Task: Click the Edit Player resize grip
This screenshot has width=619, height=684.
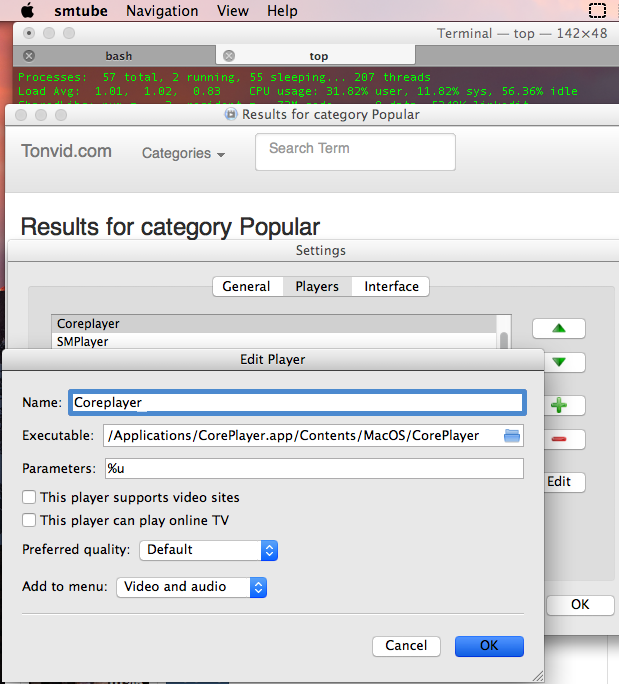Action: [538, 677]
